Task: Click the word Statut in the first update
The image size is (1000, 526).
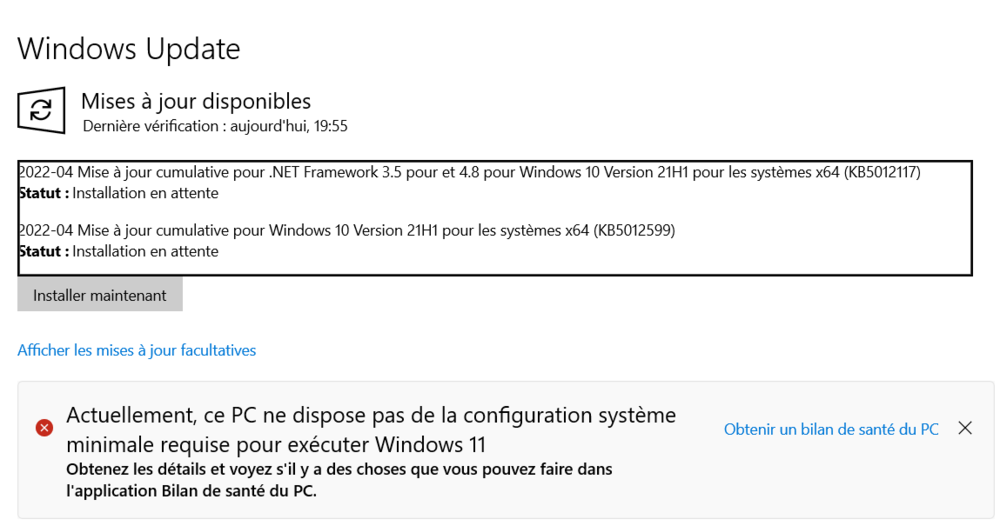Action: click(44, 193)
